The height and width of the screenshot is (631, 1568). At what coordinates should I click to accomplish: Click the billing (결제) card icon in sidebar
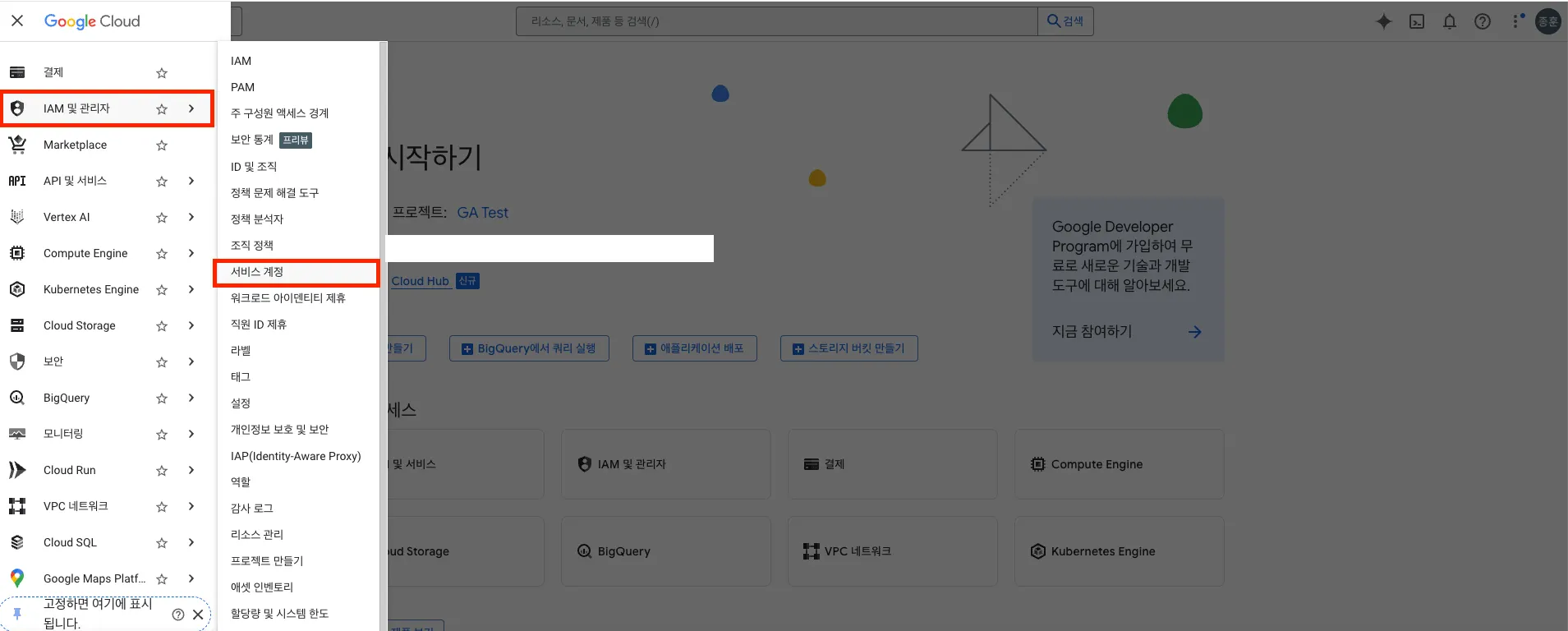17,72
